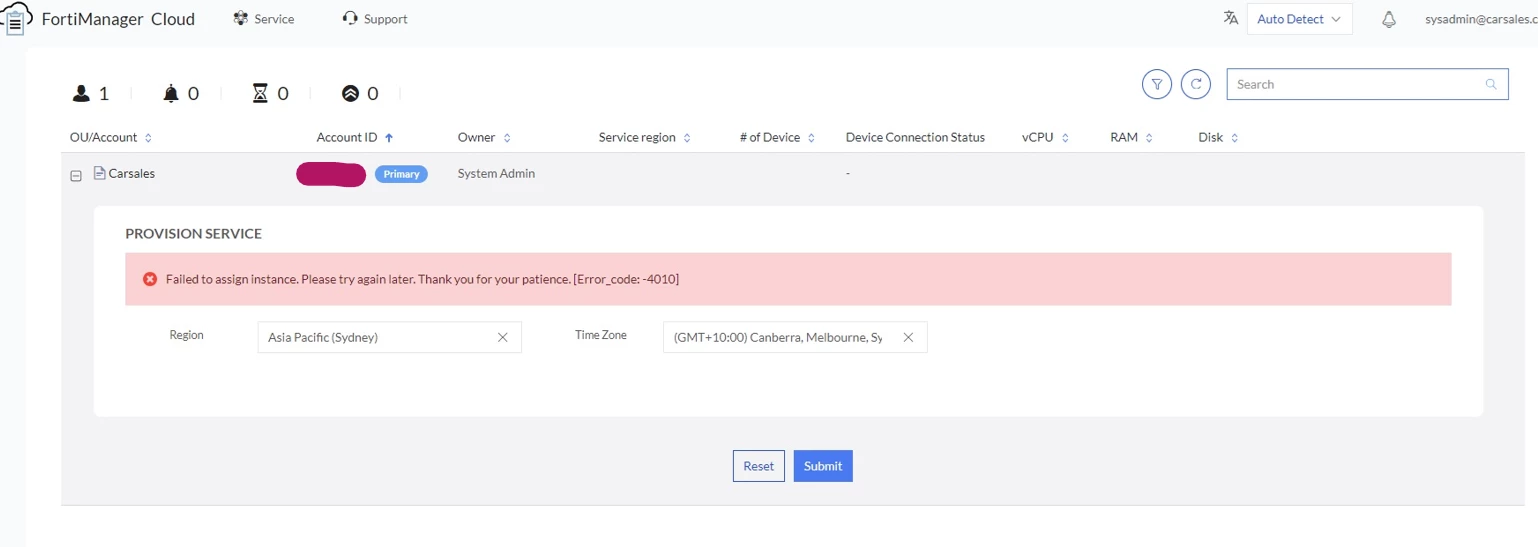Click the search magnifier icon

[1491, 84]
